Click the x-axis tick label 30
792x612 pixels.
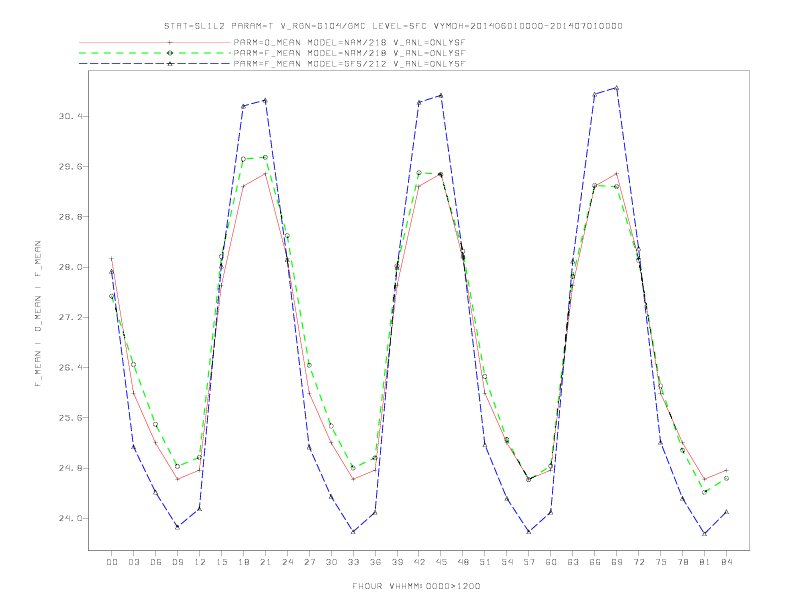click(x=331, y=562)
